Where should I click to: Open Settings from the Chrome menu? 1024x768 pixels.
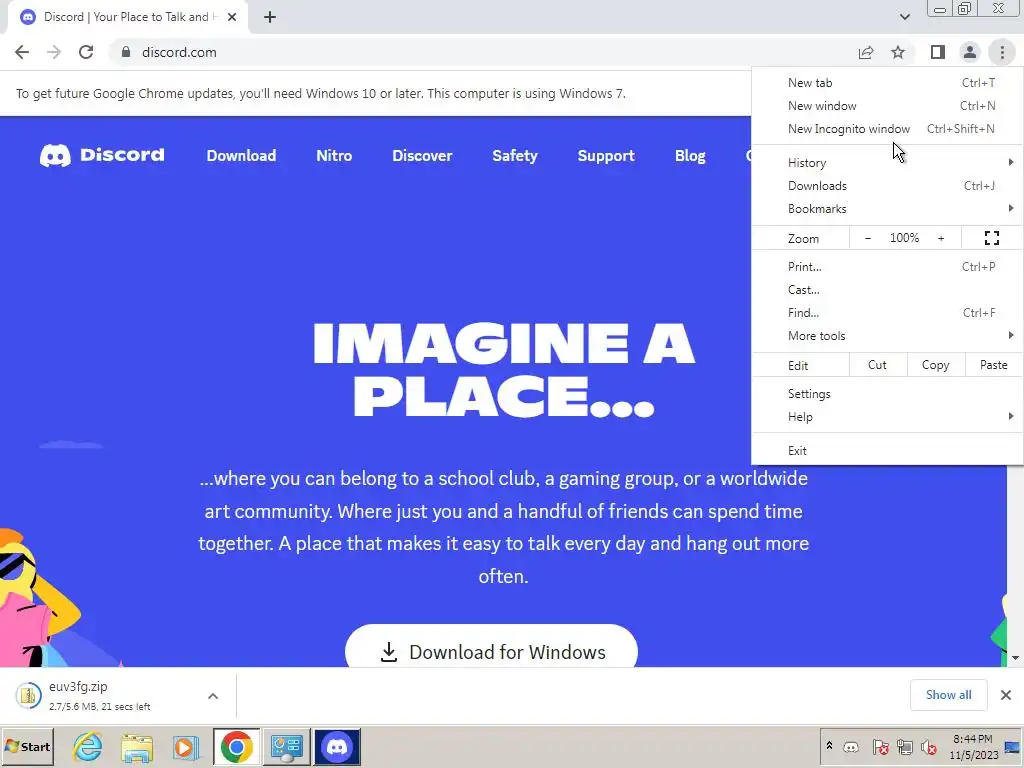887,394
